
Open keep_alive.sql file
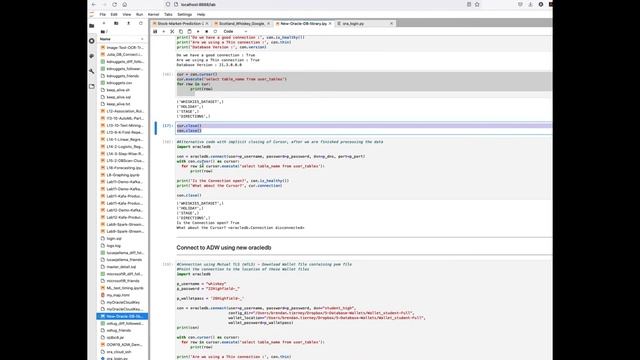(122, 97)
